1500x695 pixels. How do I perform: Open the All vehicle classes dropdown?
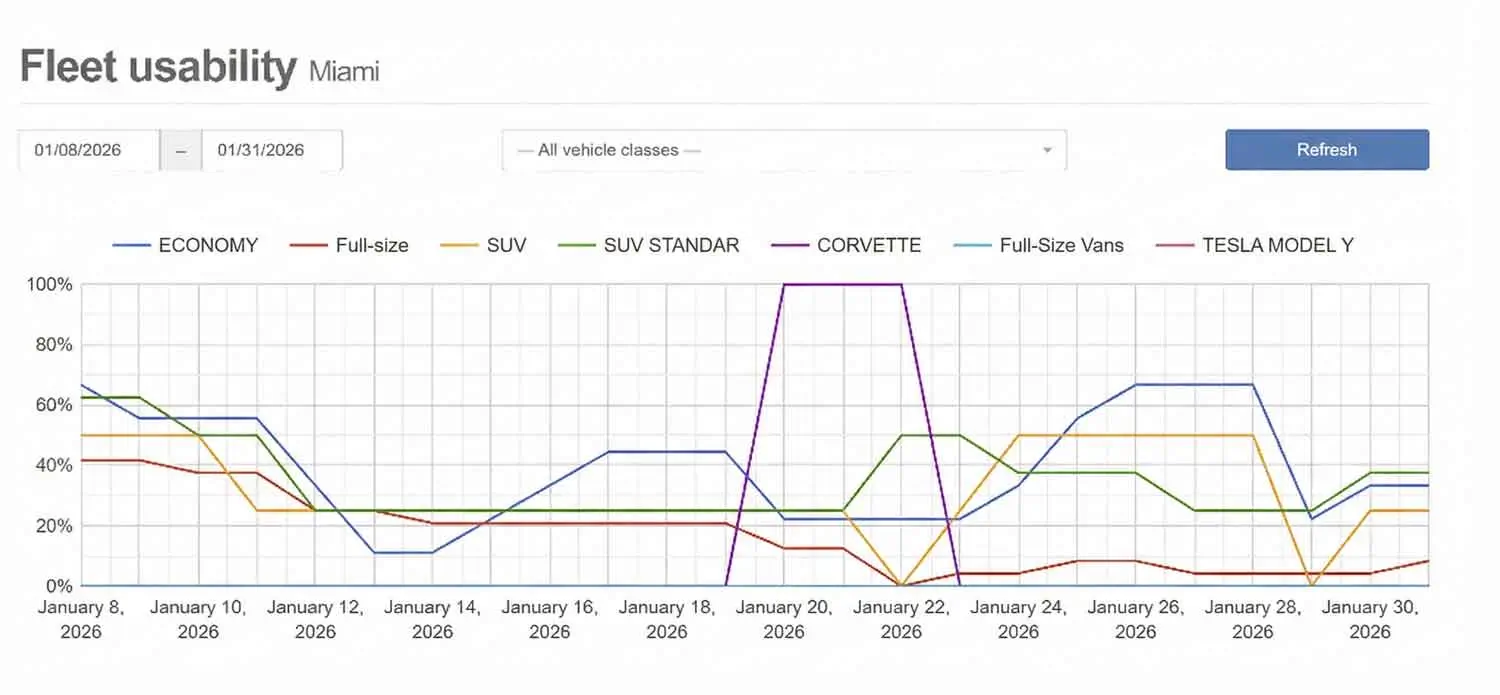[x=783, y=150]
